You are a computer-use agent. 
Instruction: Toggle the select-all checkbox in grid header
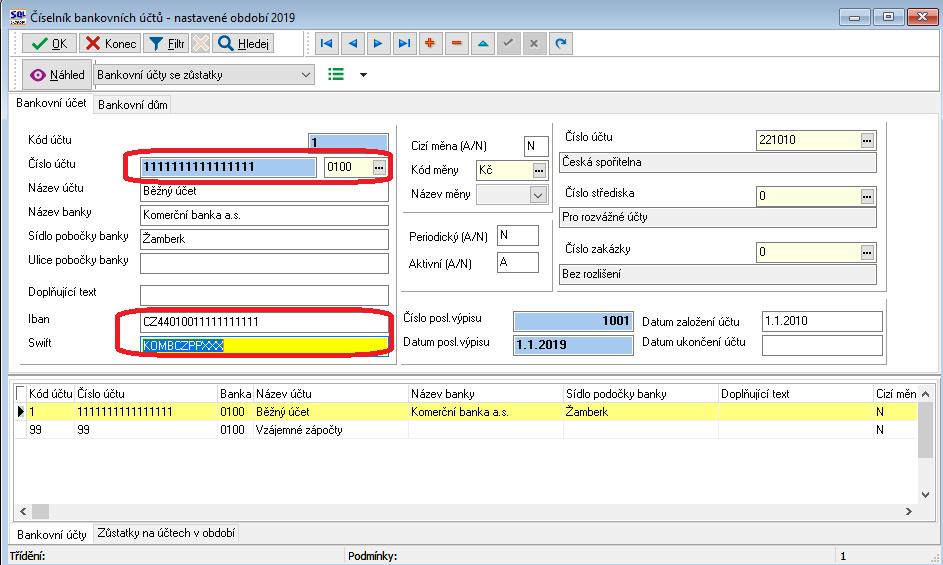pos(21,394)
